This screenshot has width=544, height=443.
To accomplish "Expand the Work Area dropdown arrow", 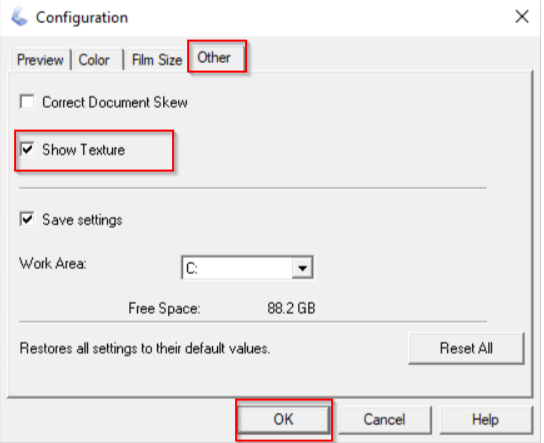I will (x=302, y=268).
